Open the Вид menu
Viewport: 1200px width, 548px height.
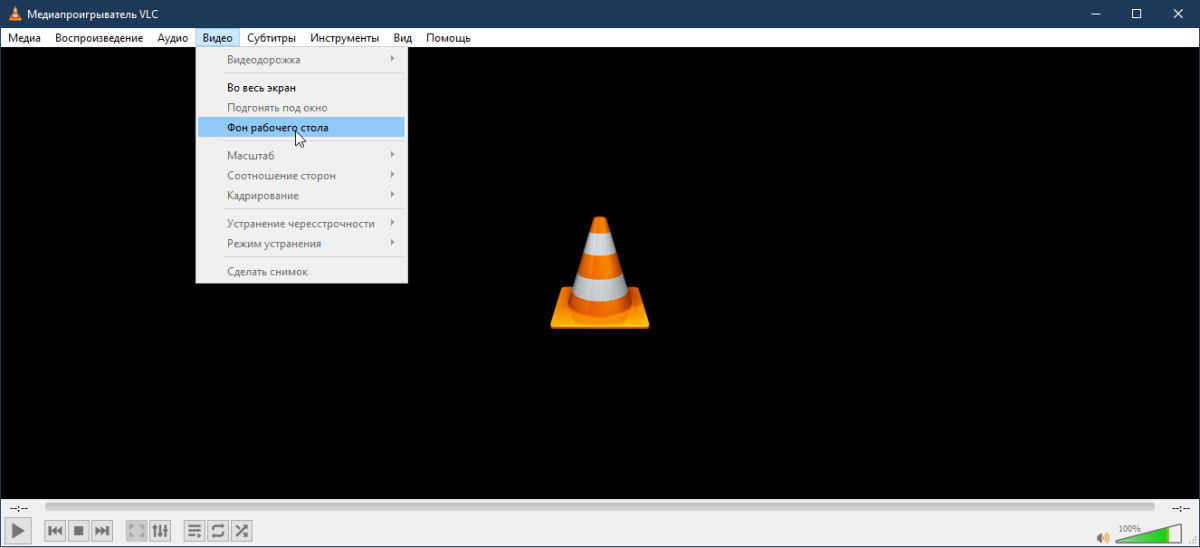tap(403, 38)
